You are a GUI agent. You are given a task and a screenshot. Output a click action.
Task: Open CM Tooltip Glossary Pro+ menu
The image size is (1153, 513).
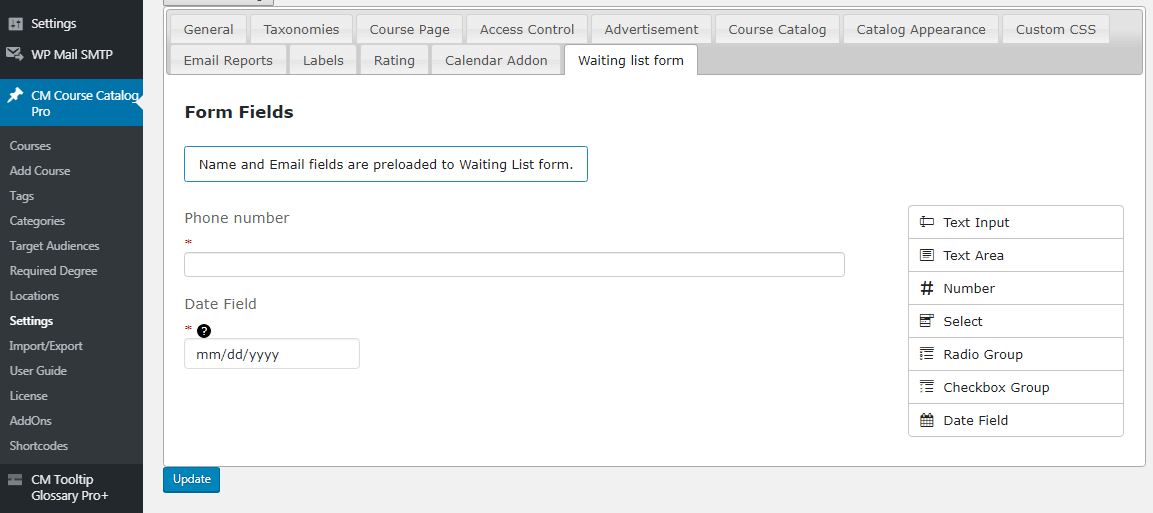tap(69, 487)
